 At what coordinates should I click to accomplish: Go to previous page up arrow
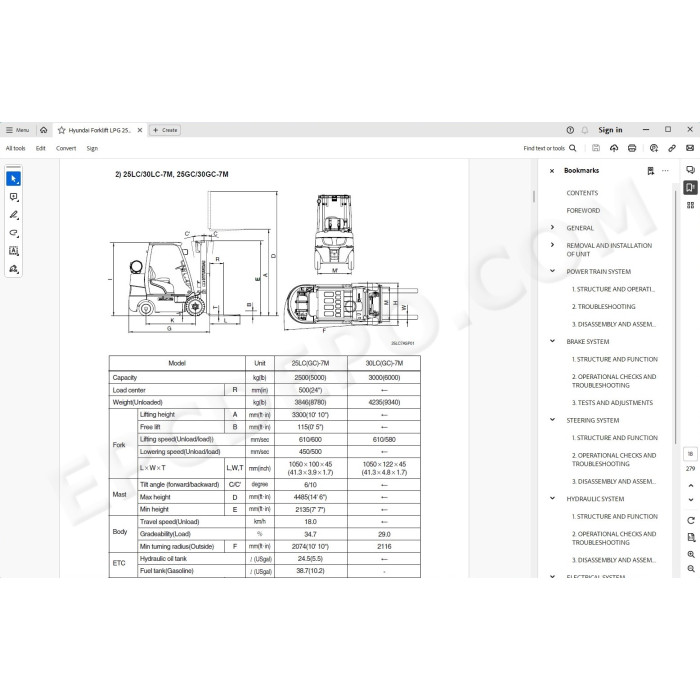[691, 485]
